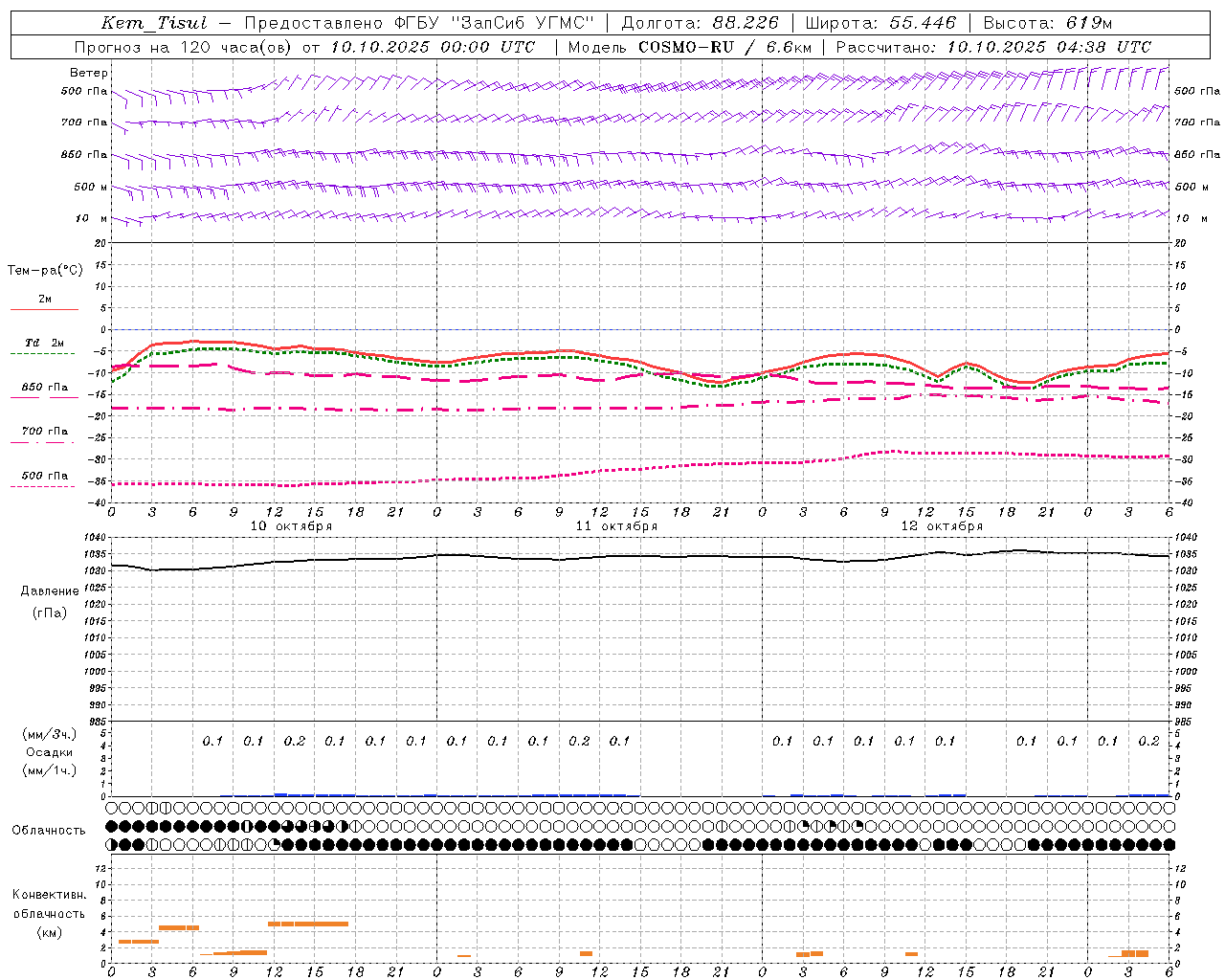Click the Долгота: 88.226 header field
The width and height of the screenshot is (1225, 980).
point(701,23)
